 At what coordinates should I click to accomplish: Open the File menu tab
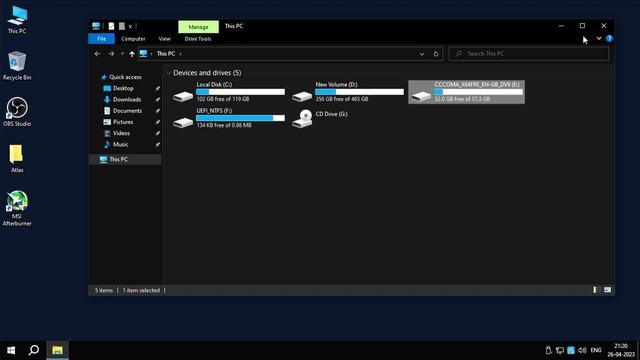coord(102,39)
